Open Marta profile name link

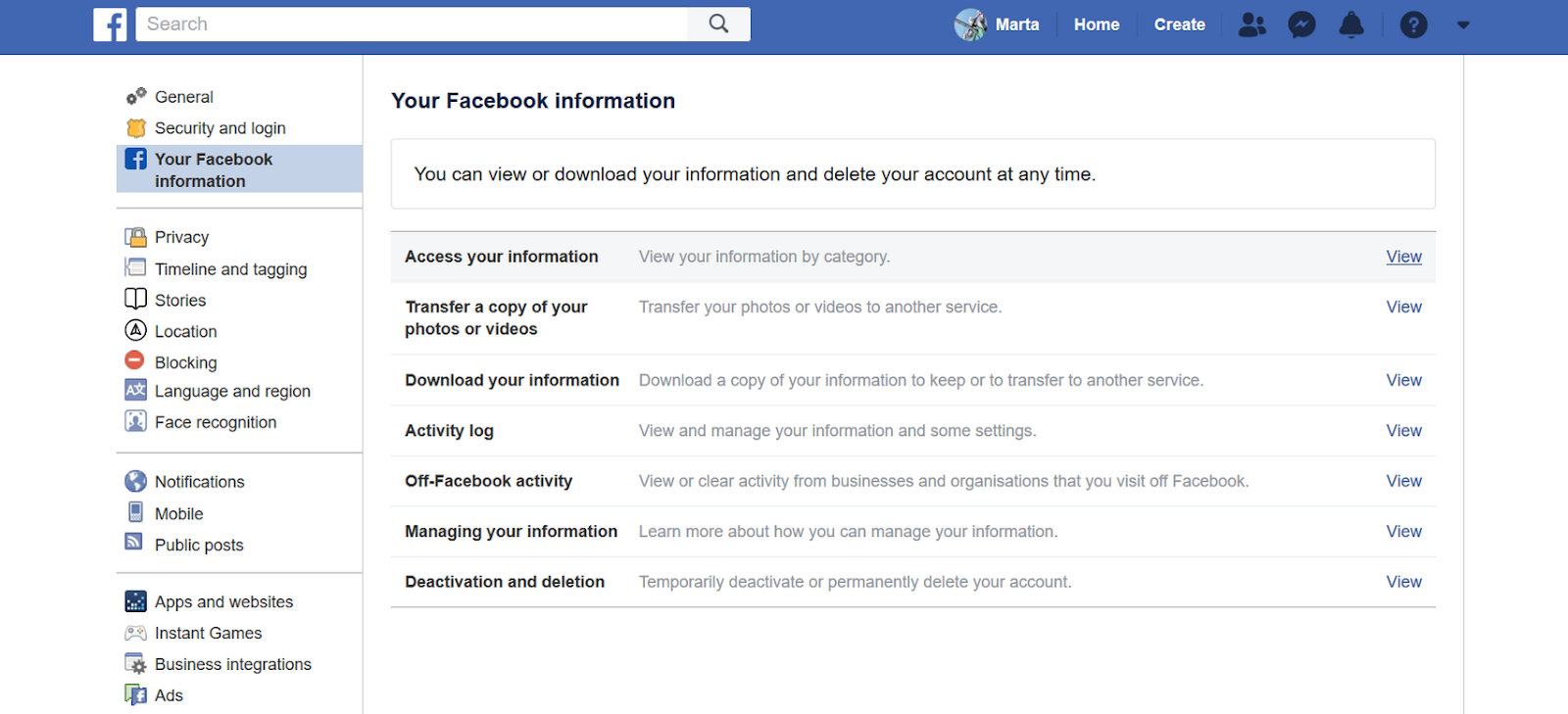(1017, 24)
